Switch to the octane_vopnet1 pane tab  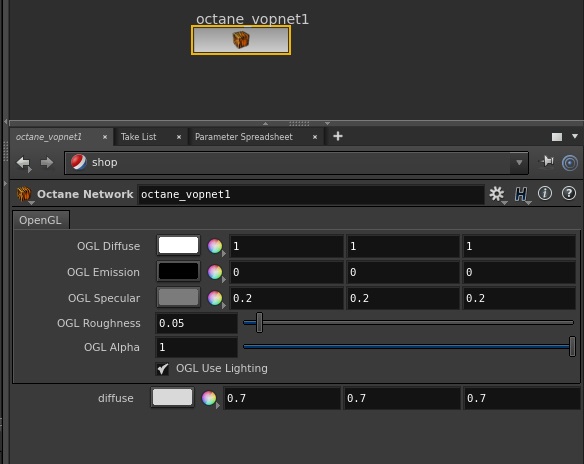[x=49, y=137]
